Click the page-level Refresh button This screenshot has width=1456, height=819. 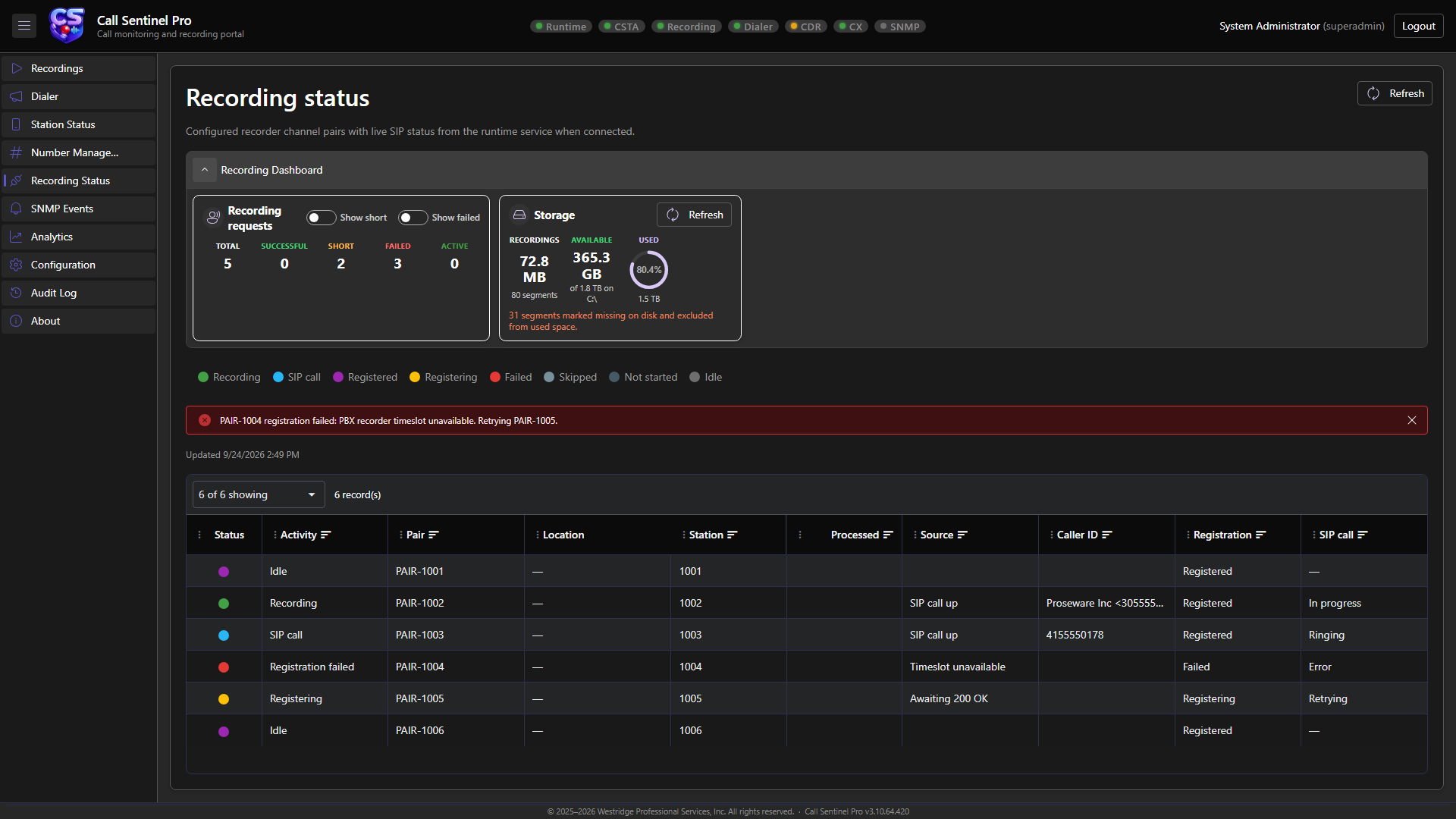click(1395, 93)
